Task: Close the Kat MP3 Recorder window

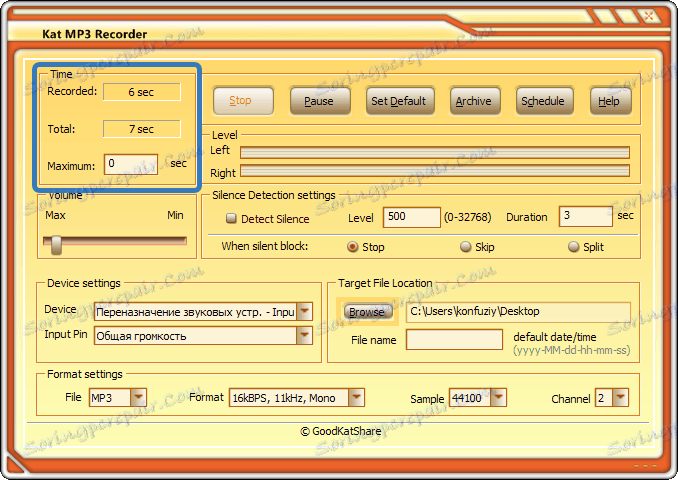Action: tap(649, 16)
